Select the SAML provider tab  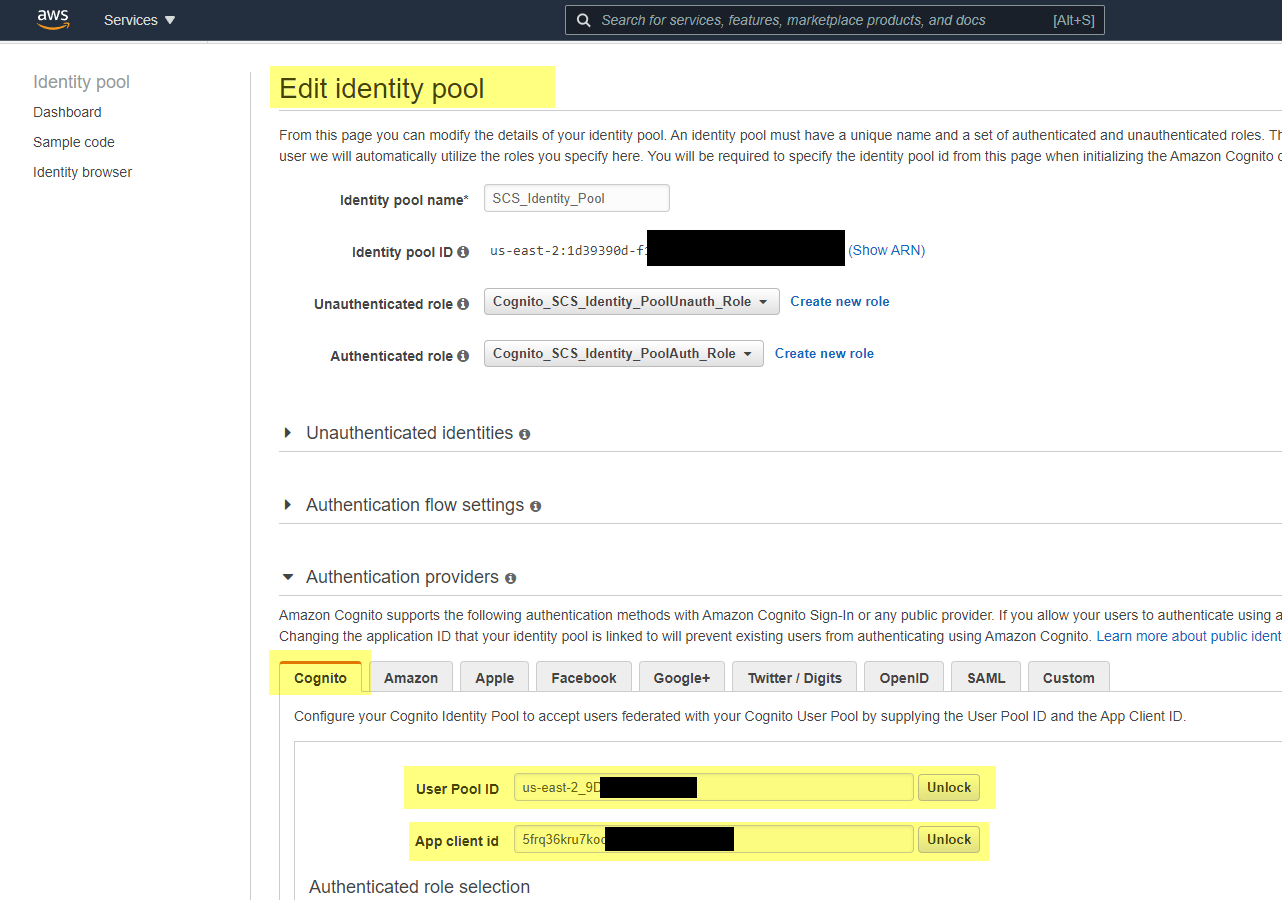[985, 677]
